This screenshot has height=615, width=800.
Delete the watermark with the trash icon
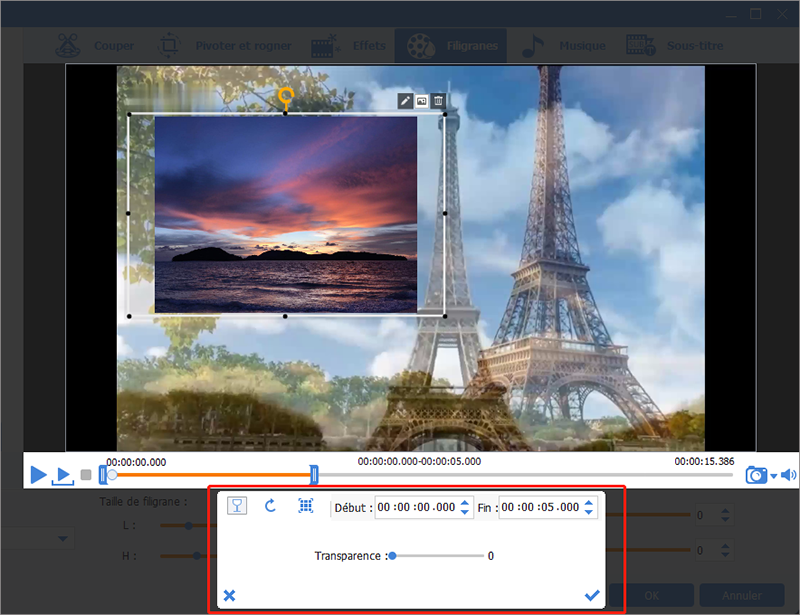[x=438, y=101]
